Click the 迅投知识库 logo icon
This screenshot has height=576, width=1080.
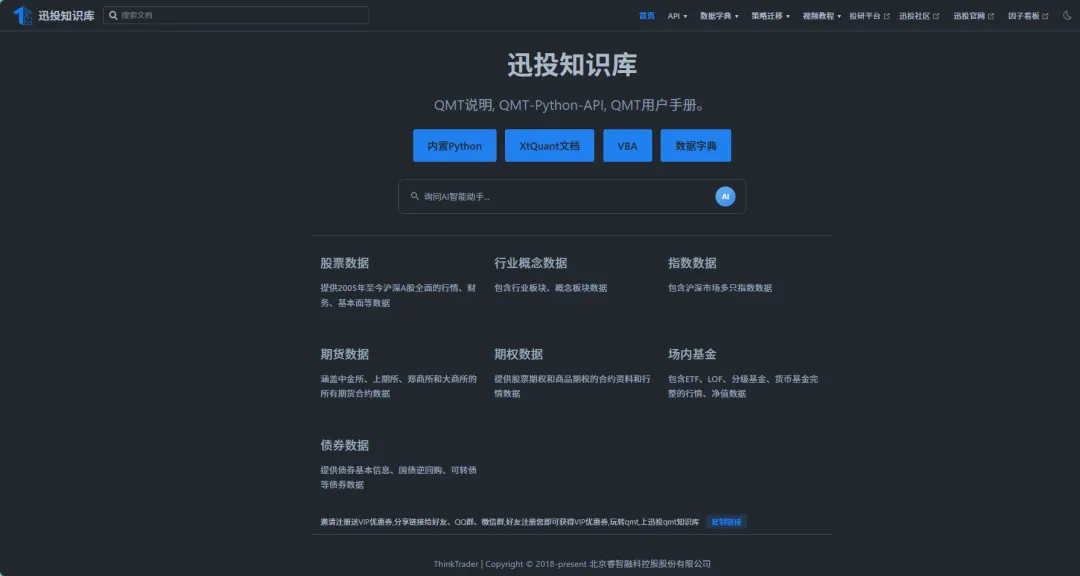pyautogui.click(x=23, y=15)
